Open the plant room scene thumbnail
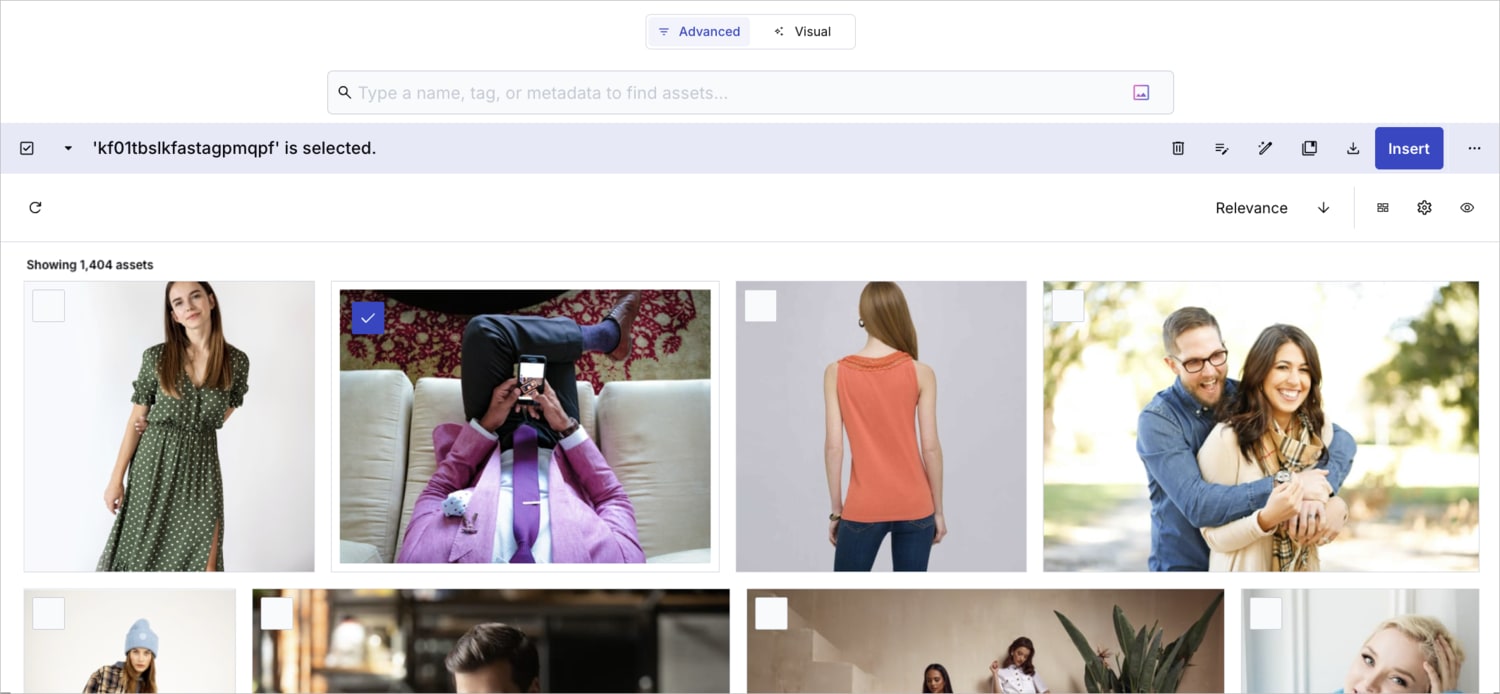This screenshot has height=694, width=1500. click(985, 641)
